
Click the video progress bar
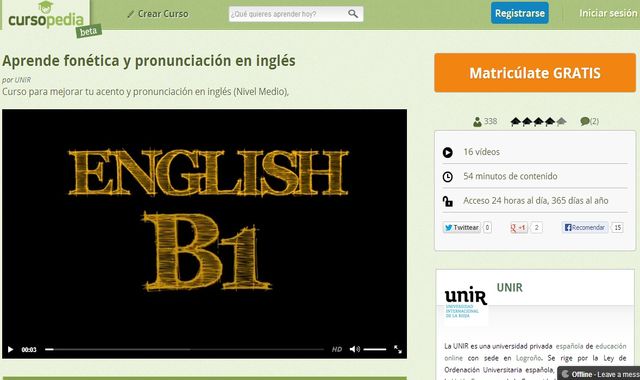click(x=184, y=349)
